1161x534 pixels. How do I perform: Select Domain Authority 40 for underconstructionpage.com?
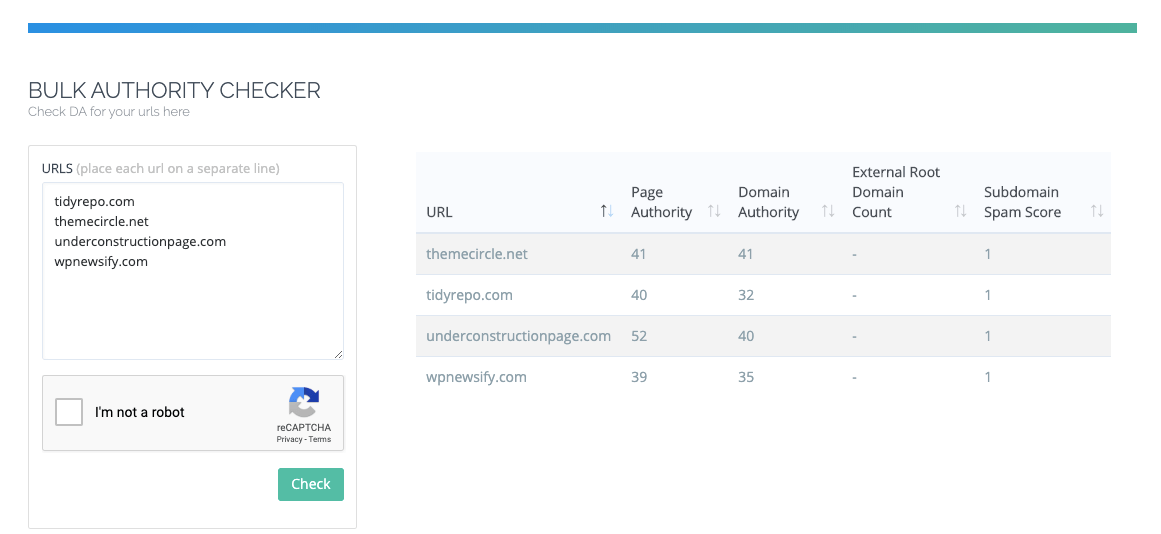[x=746, y=336]
